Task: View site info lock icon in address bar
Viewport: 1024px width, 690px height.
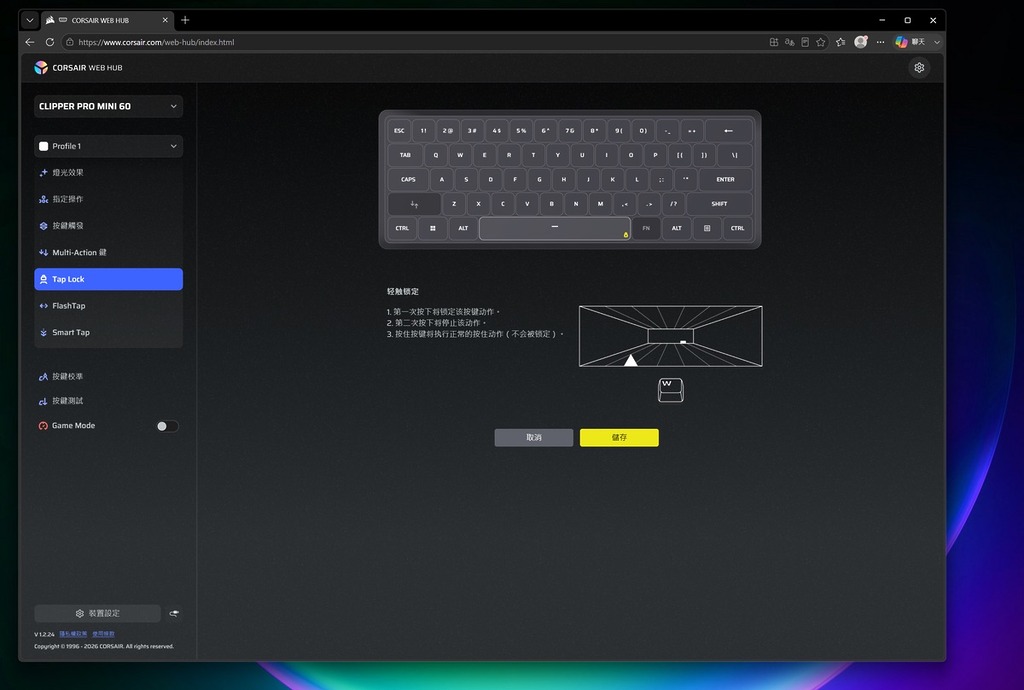Action: pyautogui.click(x=70, y=42)
